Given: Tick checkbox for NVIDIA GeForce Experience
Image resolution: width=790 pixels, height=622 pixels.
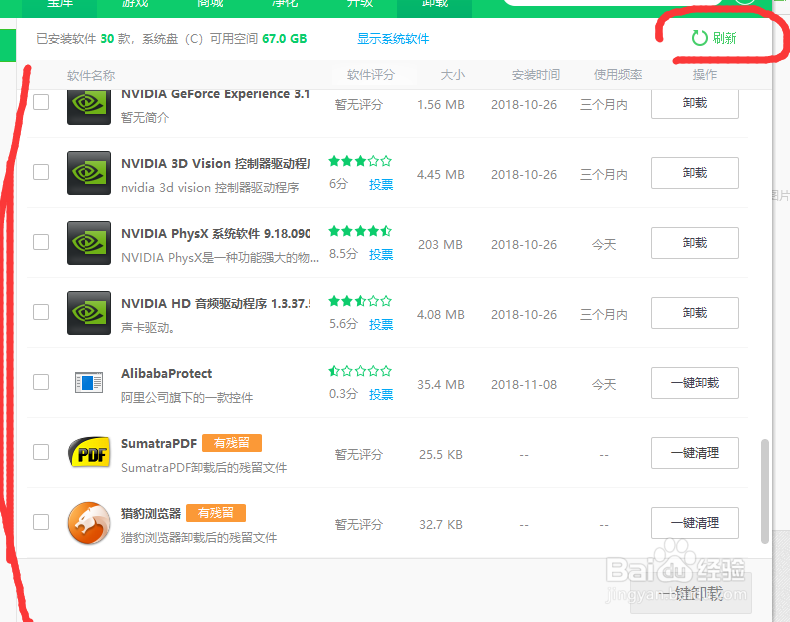Looking at the screenshot, I should coord(41,102).
